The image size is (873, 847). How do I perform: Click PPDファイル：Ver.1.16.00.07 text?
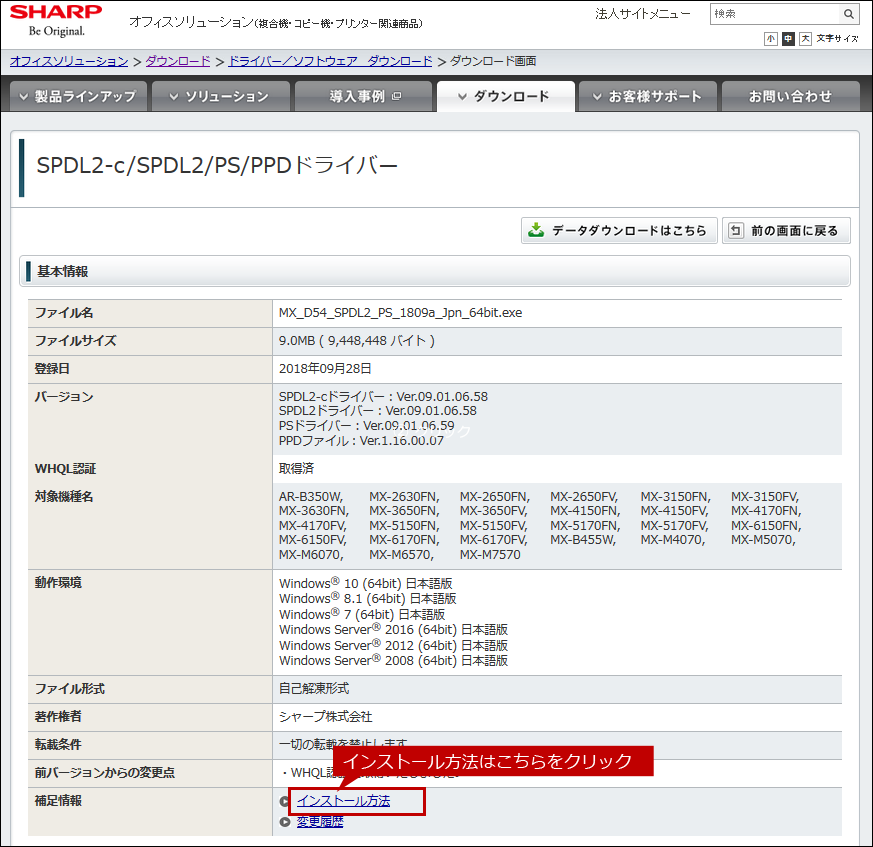(x=361, y=440)
